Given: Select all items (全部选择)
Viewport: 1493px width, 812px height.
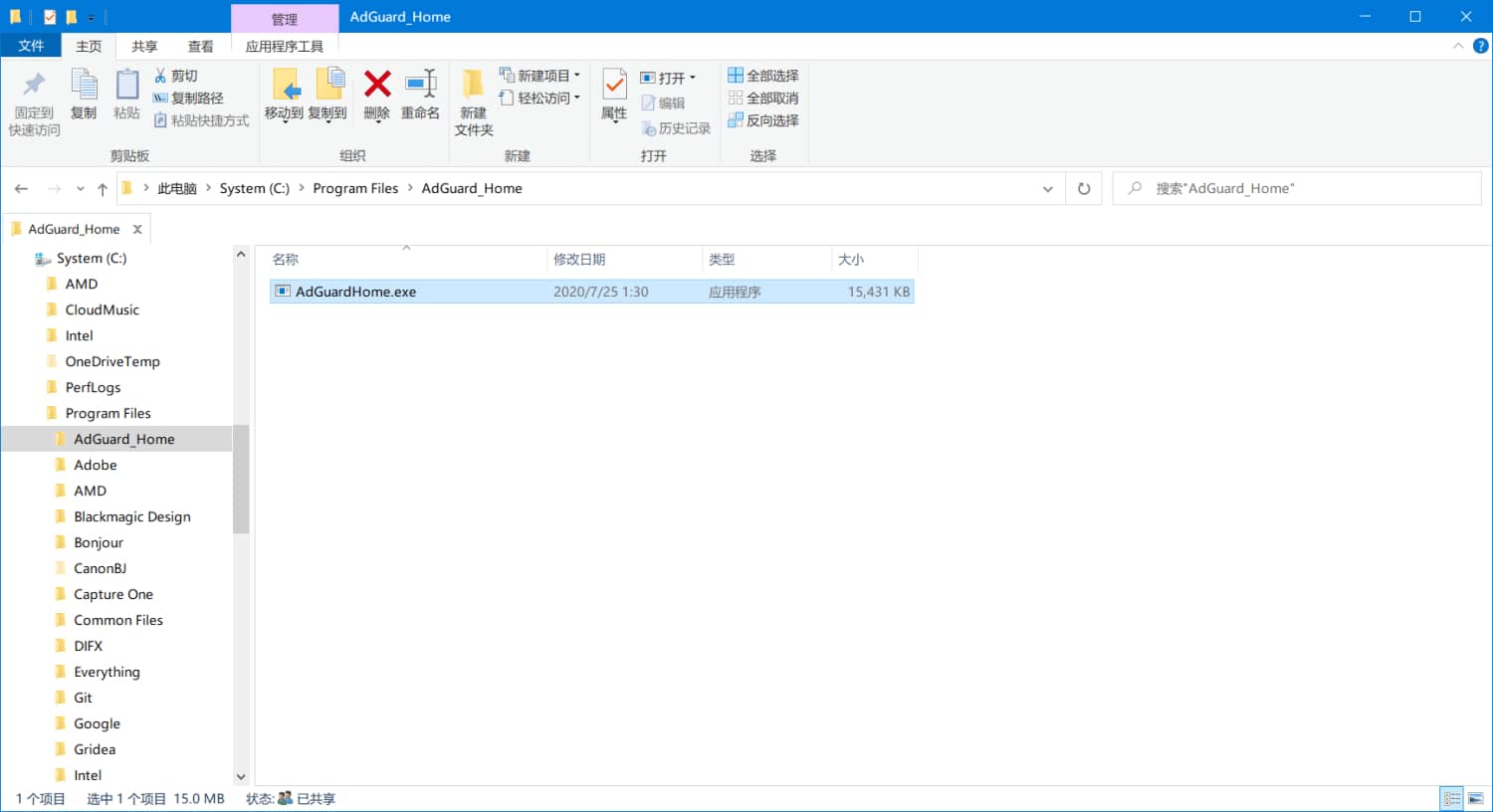Looking at the screenshot, I should coord(763,76).
